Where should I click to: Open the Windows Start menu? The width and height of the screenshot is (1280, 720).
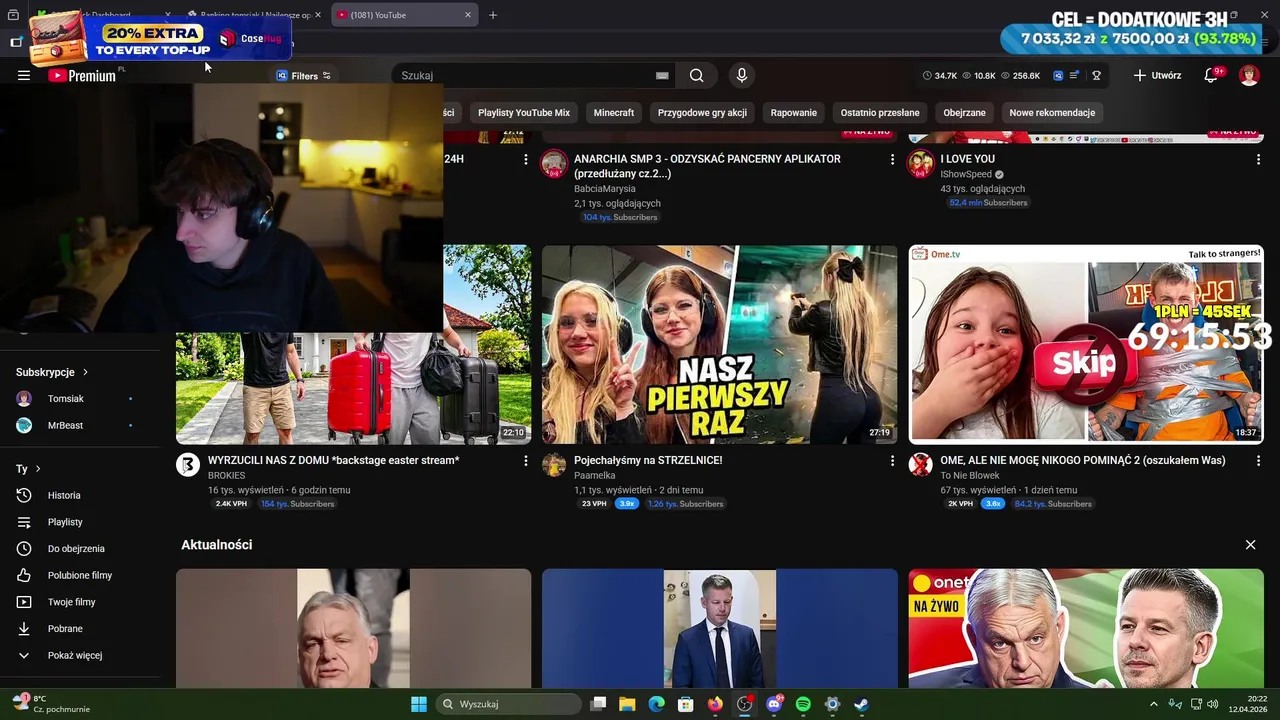(419, 704)
